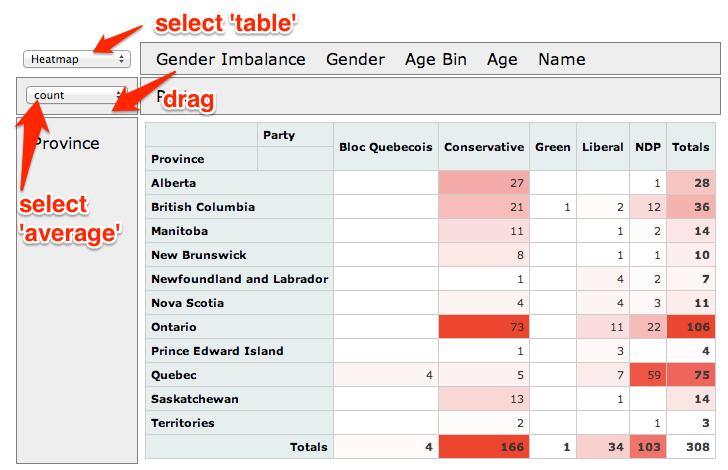Click the grand total cell 308
The image size is (728, 470).
693,447
